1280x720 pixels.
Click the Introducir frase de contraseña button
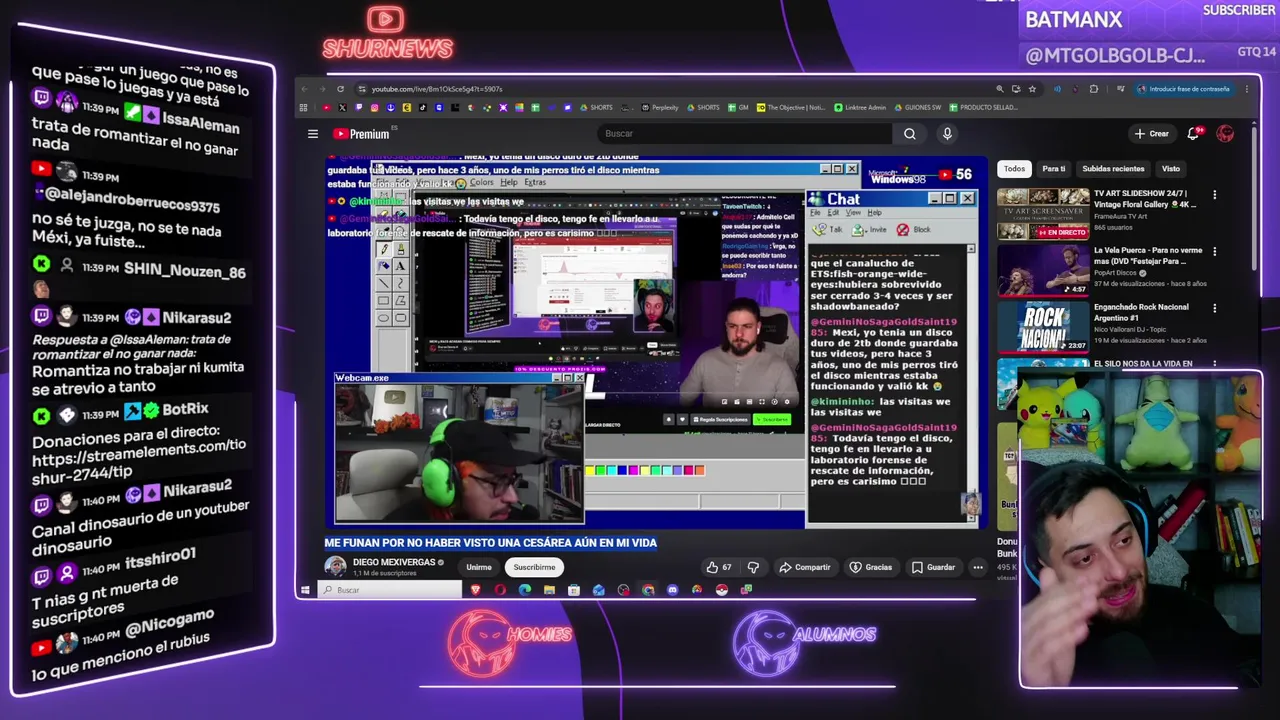(1183, 89)
